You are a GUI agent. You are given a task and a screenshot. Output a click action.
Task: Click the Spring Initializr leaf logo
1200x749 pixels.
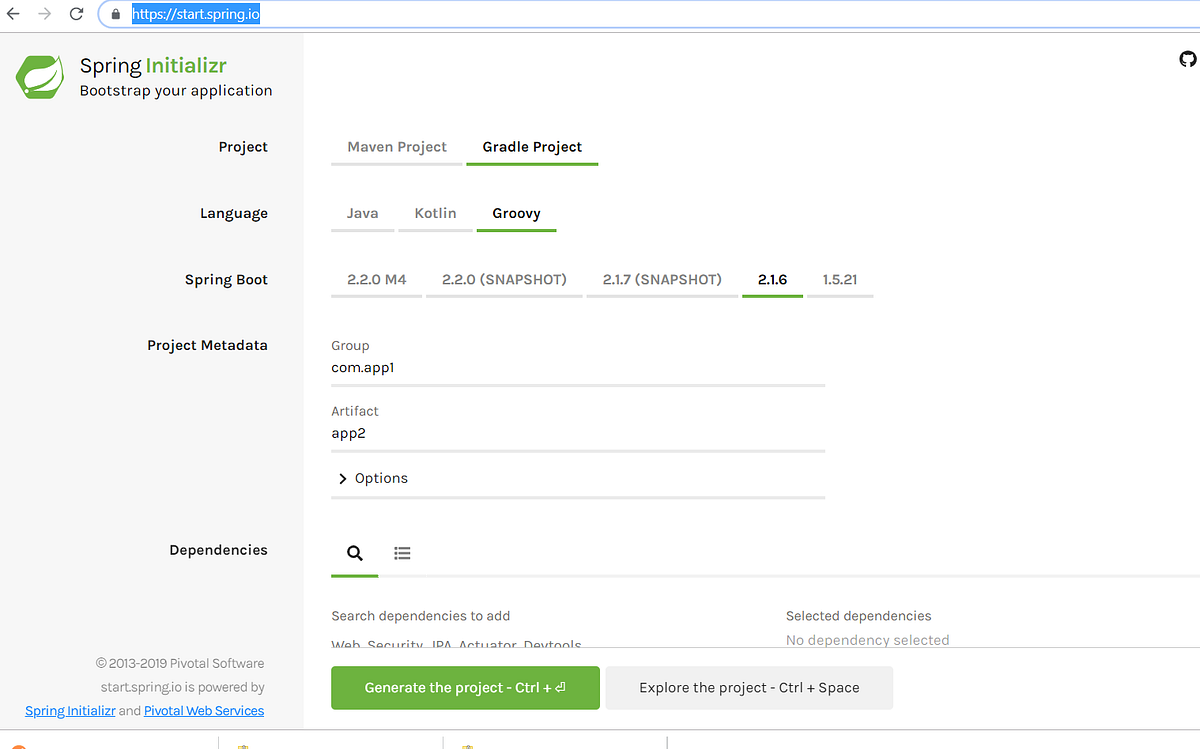[40, 76]
